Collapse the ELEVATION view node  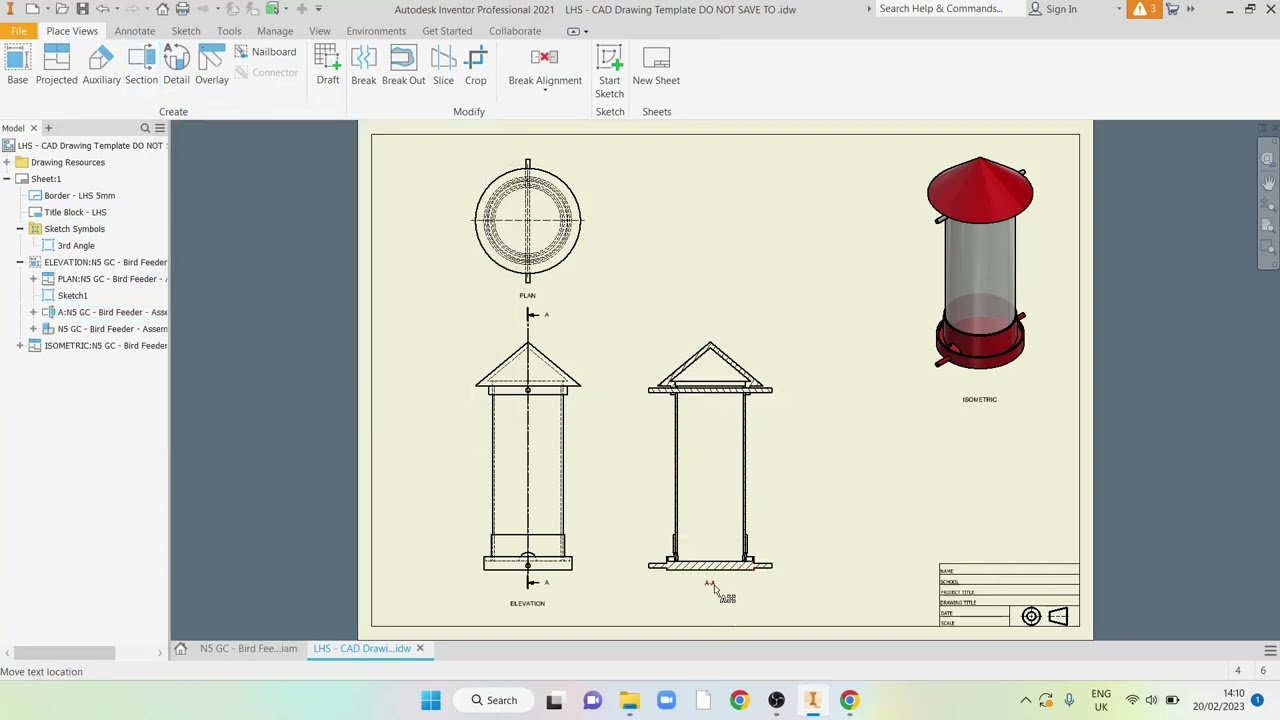20,262
